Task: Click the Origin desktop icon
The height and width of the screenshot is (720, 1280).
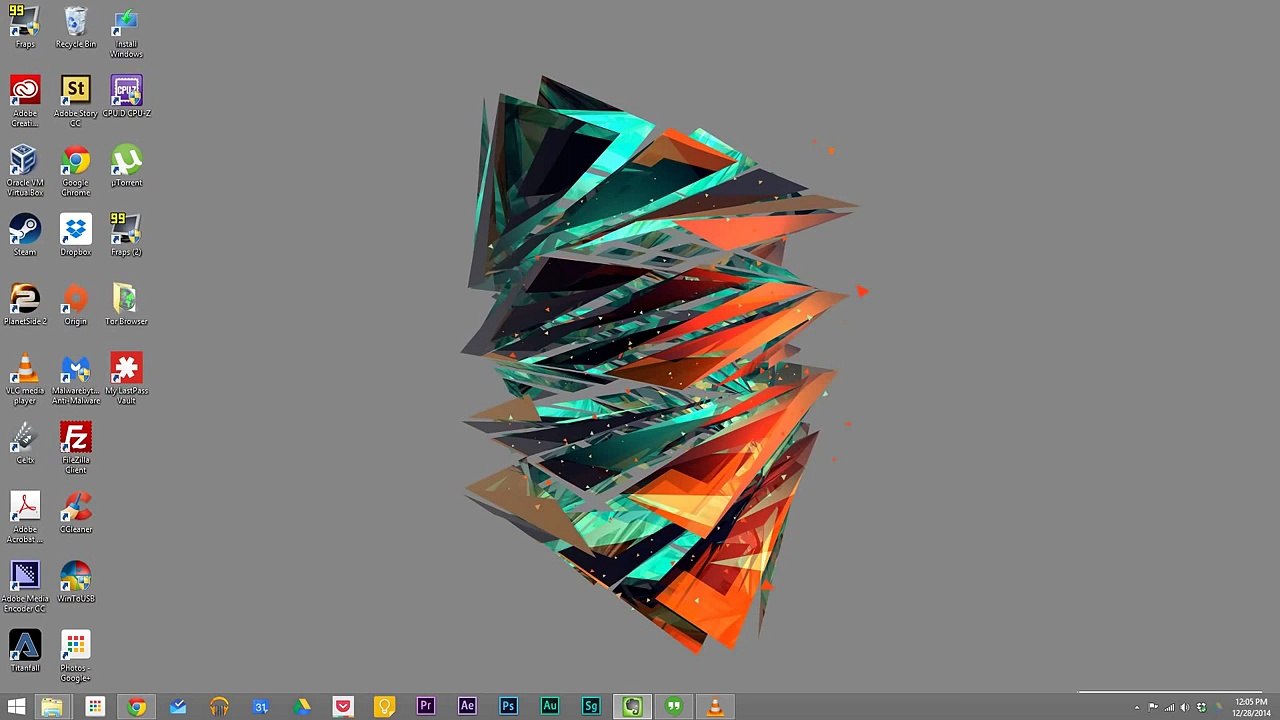Action: coord(76,304)
